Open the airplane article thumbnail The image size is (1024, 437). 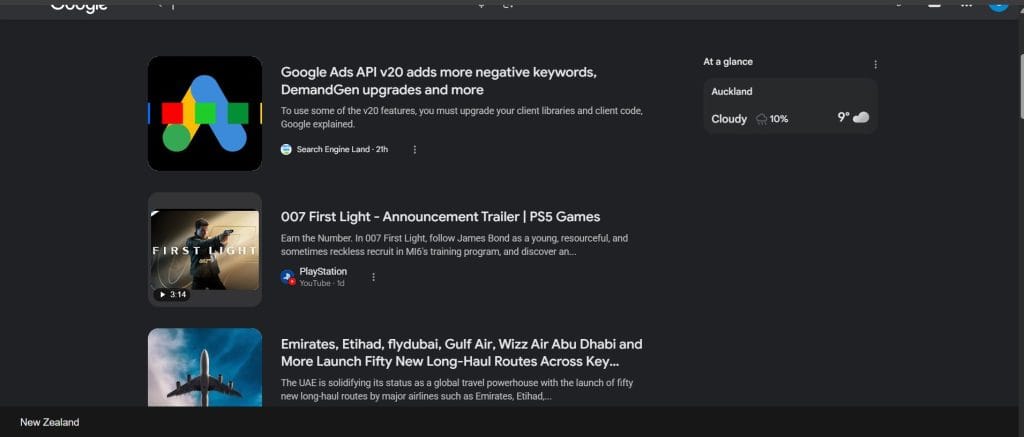[205, 367]
